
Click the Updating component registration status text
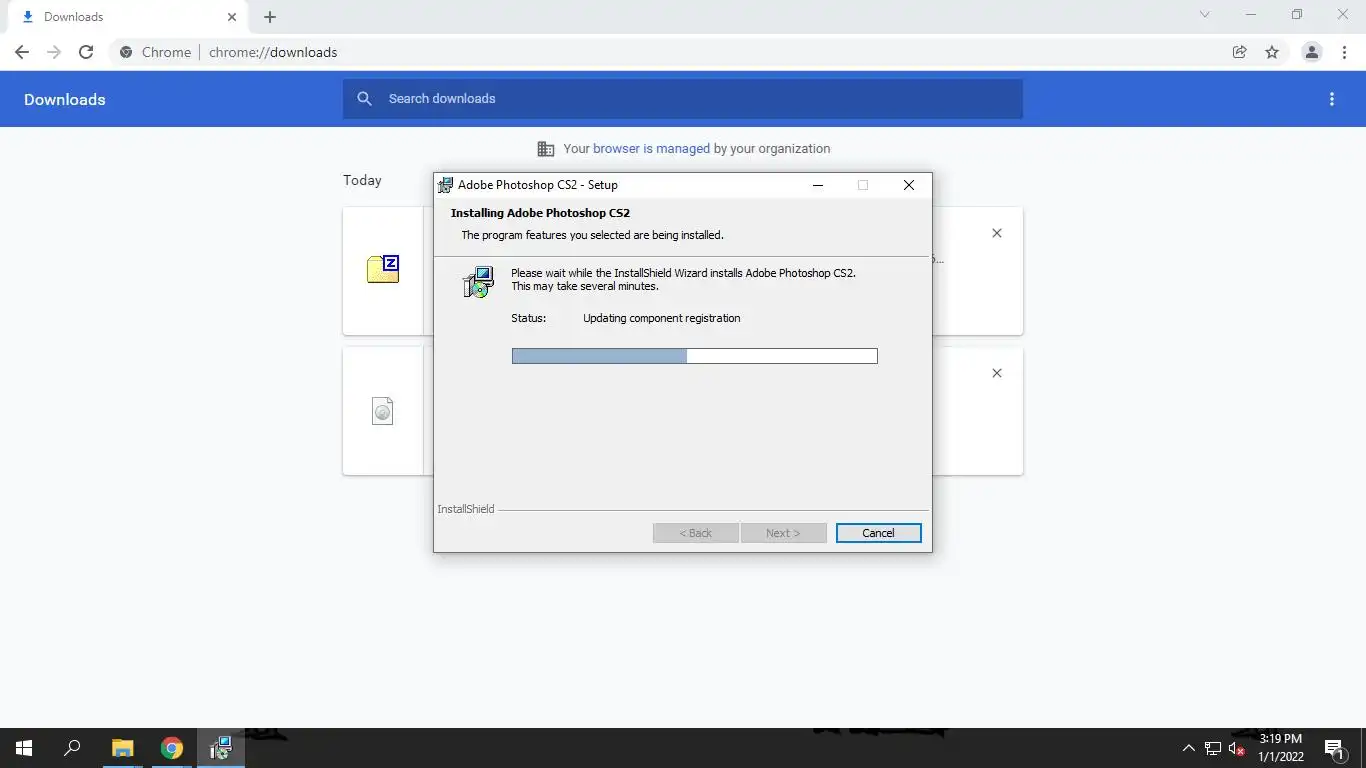pyautogui.click(x=662, y=318)
